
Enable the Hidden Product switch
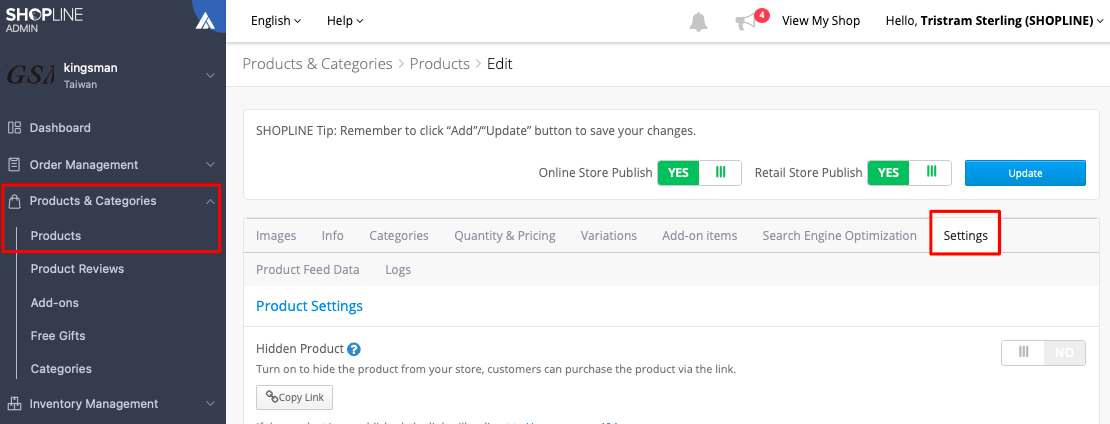pos(1043,353)
